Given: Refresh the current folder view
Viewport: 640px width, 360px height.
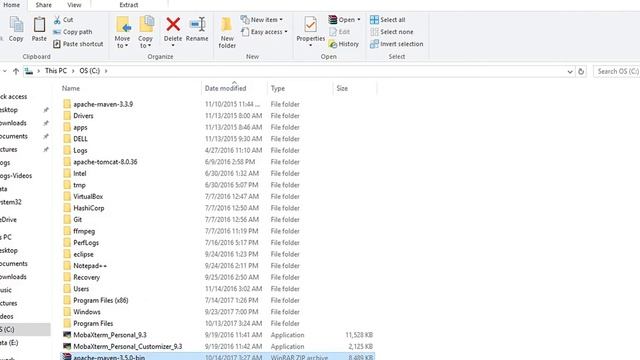Looking at the screenshot, I should [x=581, y=71].
